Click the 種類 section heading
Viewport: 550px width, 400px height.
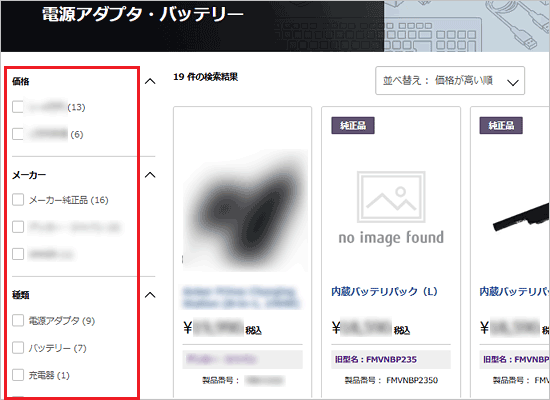21,295
